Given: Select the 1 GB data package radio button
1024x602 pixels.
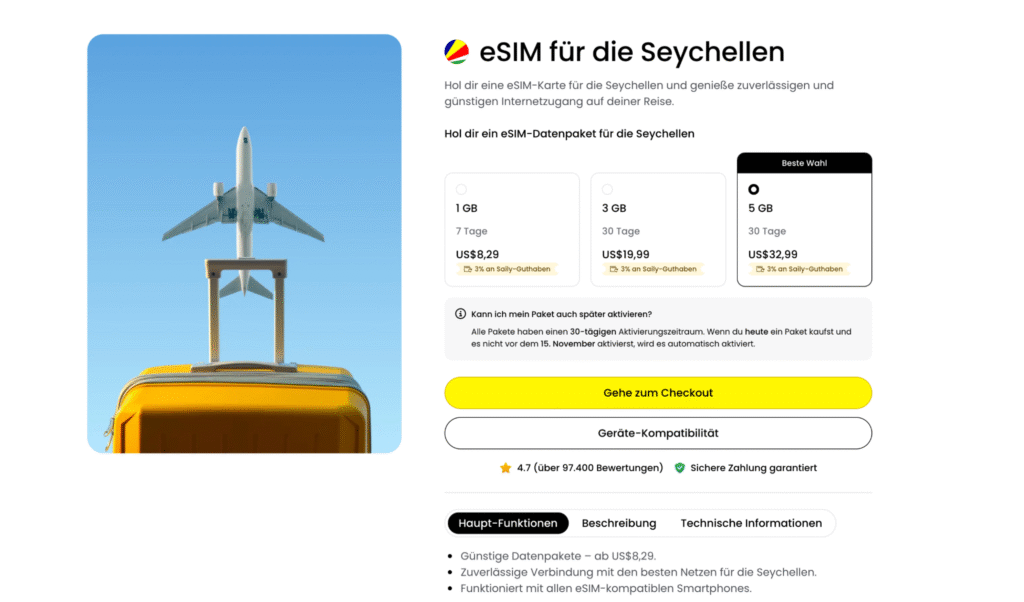Looking at the screenshot, I should pyautogui.click(x=461, y=188).
